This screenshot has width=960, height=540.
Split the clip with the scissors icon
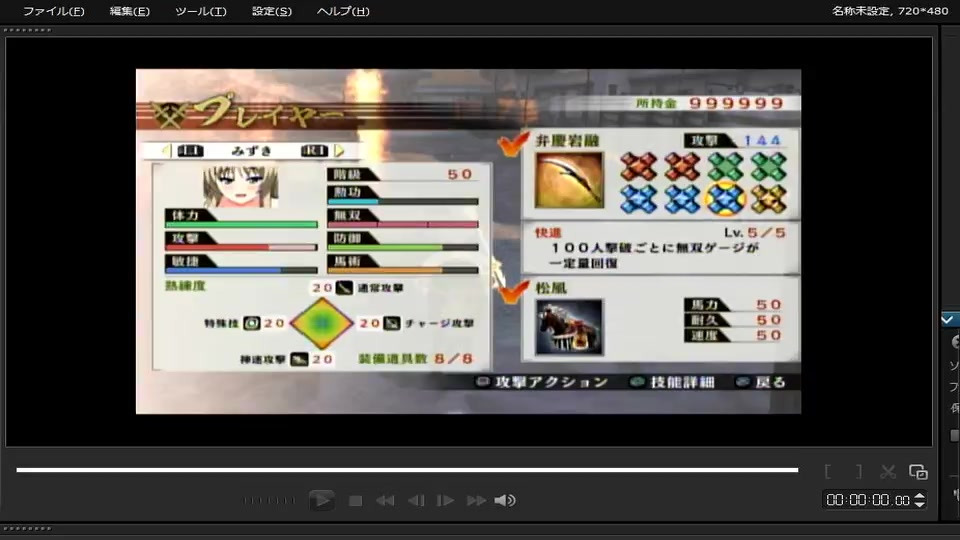pos(888,471)
